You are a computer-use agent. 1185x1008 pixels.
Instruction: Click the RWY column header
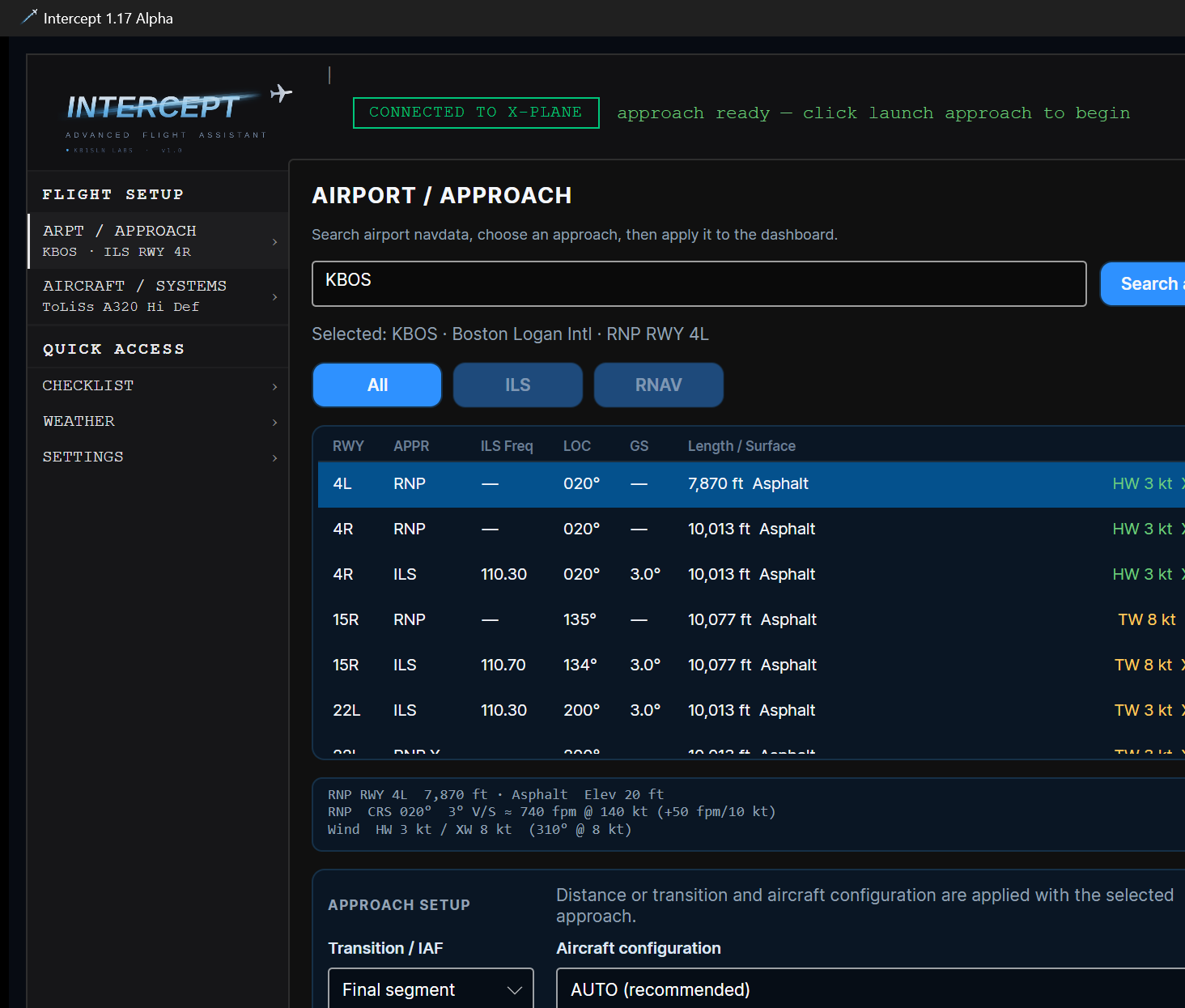[348, 446]
